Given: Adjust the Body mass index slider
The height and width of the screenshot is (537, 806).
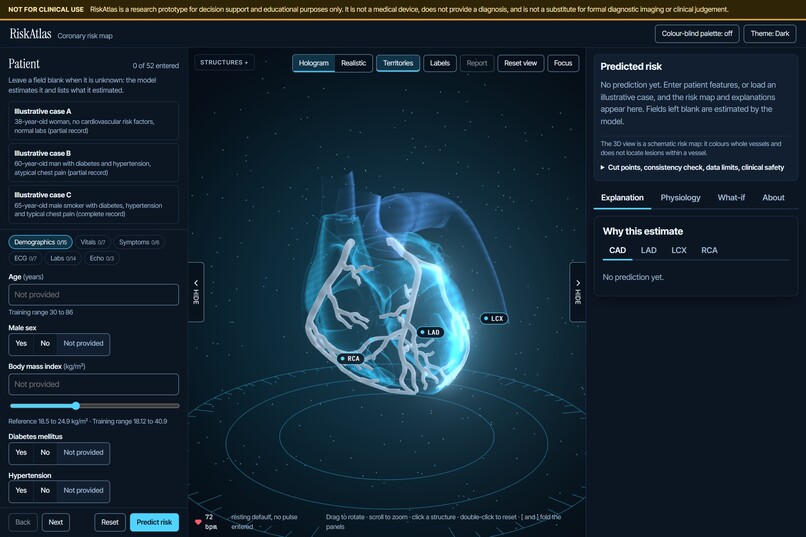Looking at the screenshot, I should tap(94, 406).
